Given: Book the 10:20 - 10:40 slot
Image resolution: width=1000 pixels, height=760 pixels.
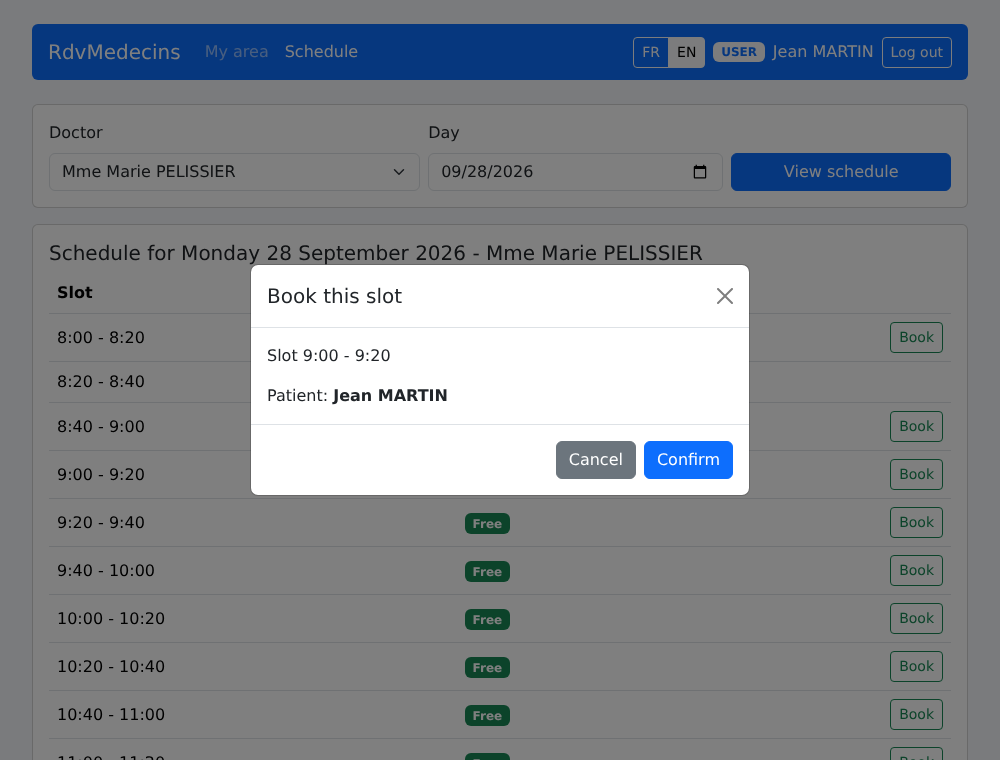Looking at the screenshot, I should (916, 666).
